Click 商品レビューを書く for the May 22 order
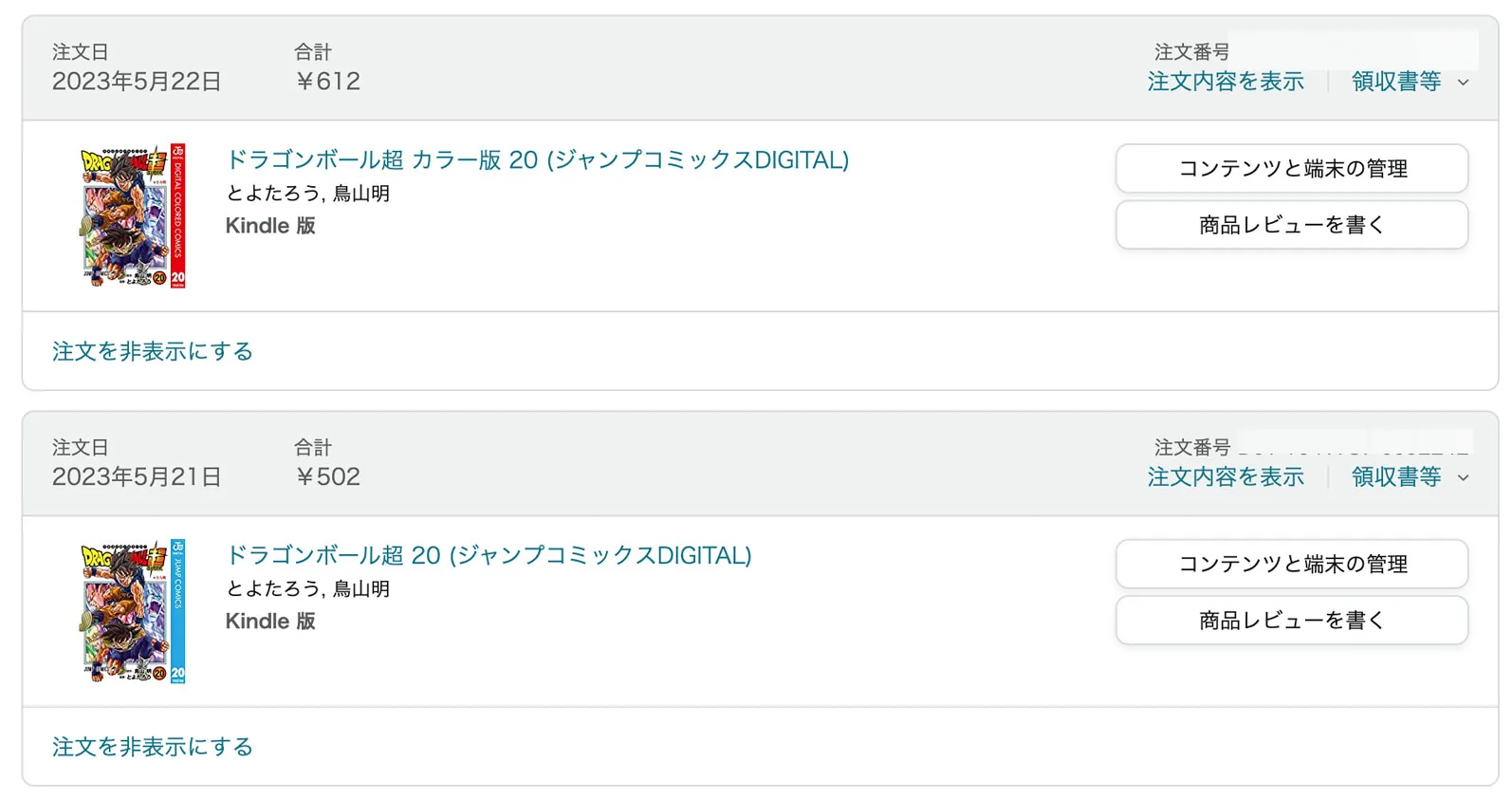The image size is (1512, 799). tap(1292, 225)
